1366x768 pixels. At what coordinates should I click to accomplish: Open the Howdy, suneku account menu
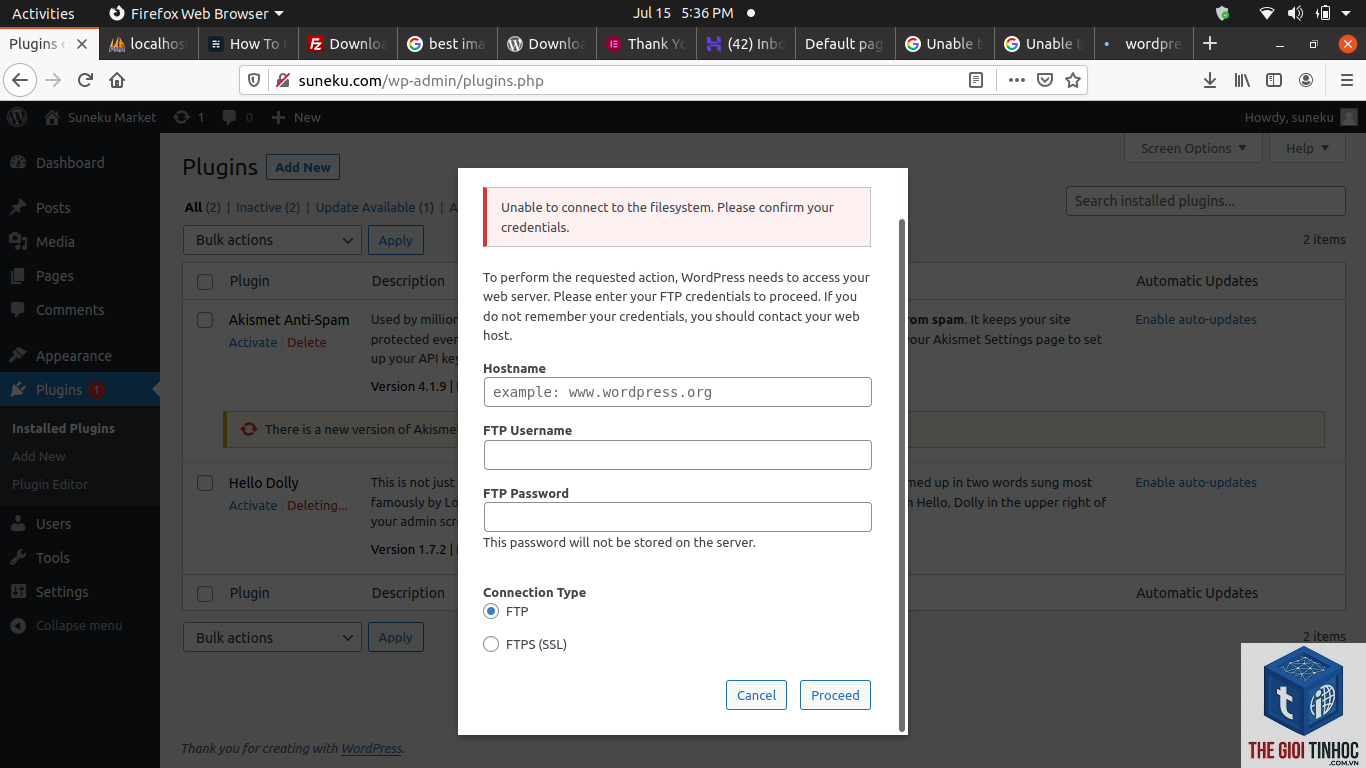[1301, 117]
